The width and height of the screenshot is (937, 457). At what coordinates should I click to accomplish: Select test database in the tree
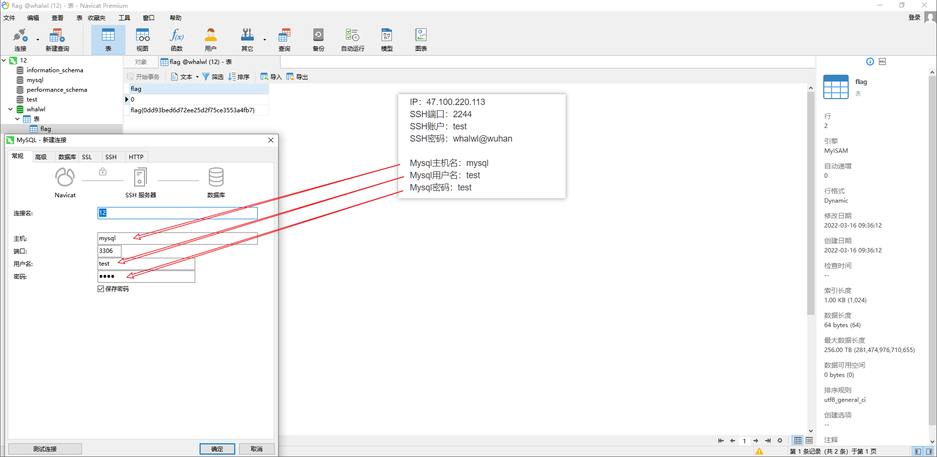(32, 99)
